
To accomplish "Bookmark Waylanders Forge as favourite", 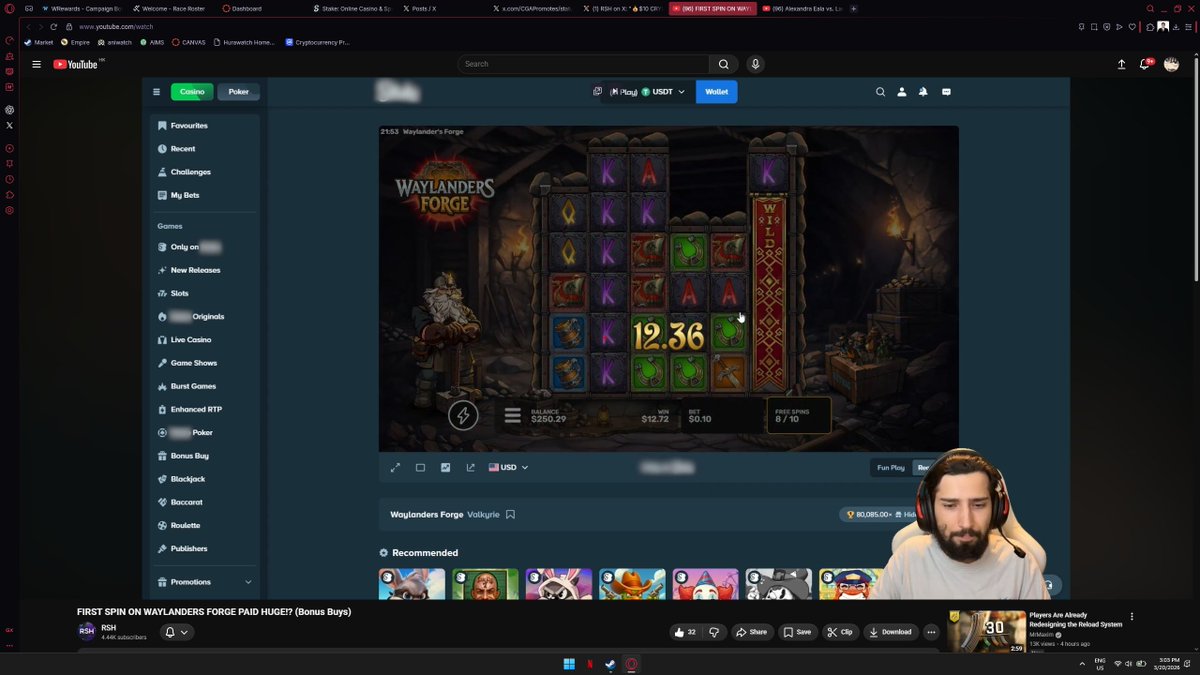I will point(510,515).
